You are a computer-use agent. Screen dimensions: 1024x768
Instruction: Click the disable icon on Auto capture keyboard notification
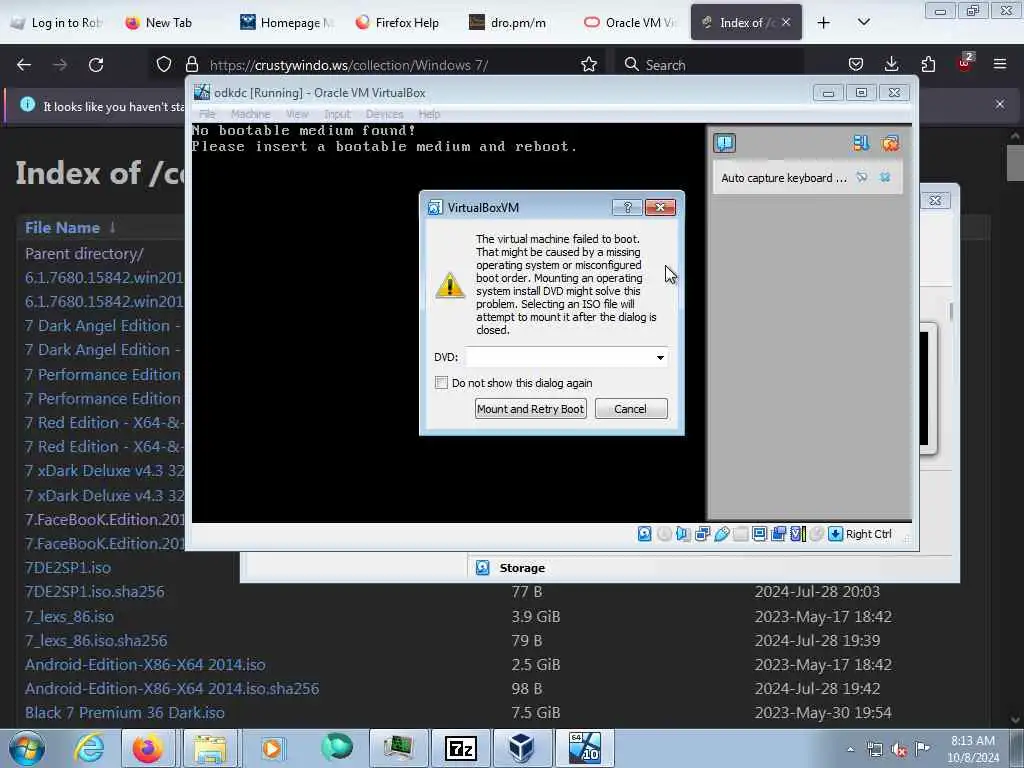point(862,177)
